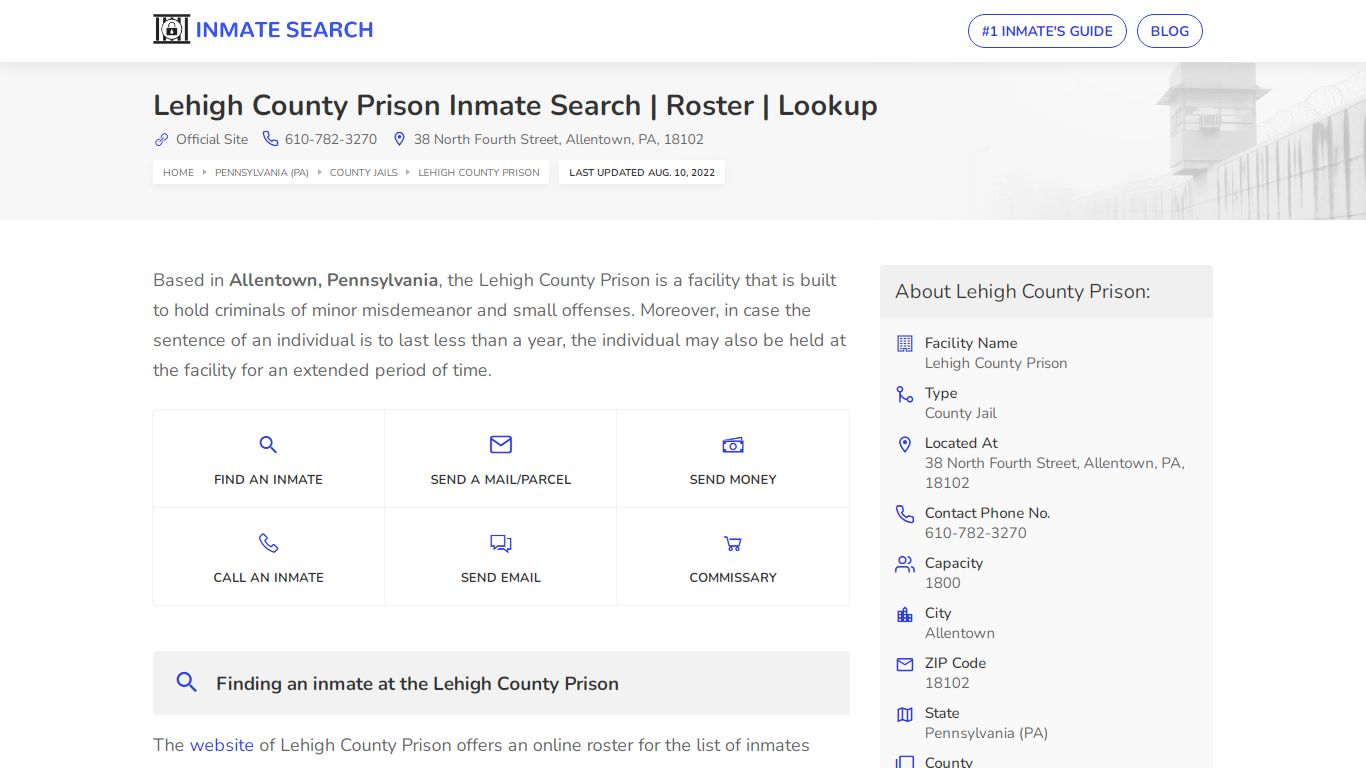Click the cash icon above Send Money
The image size is (1366, 768).
[733, 445]
